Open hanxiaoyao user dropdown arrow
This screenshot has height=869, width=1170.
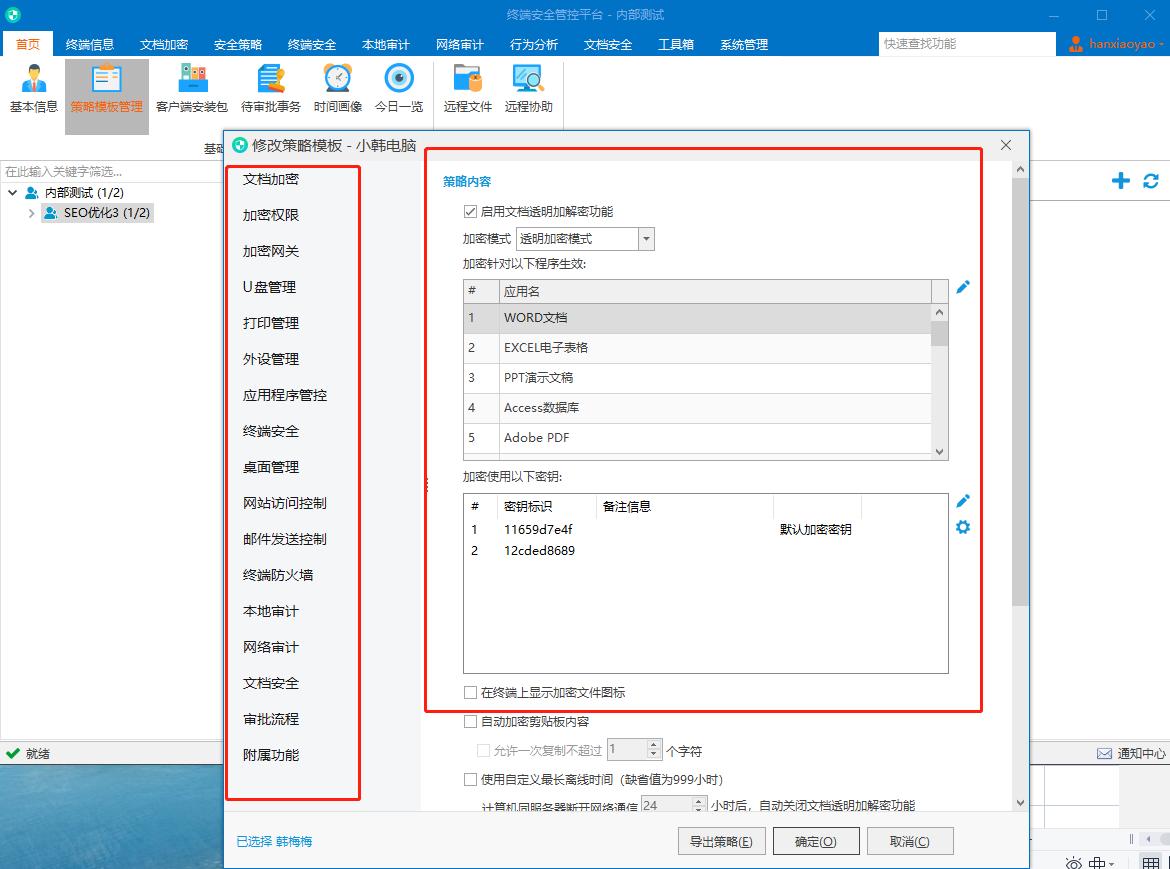click(1162, 45)
